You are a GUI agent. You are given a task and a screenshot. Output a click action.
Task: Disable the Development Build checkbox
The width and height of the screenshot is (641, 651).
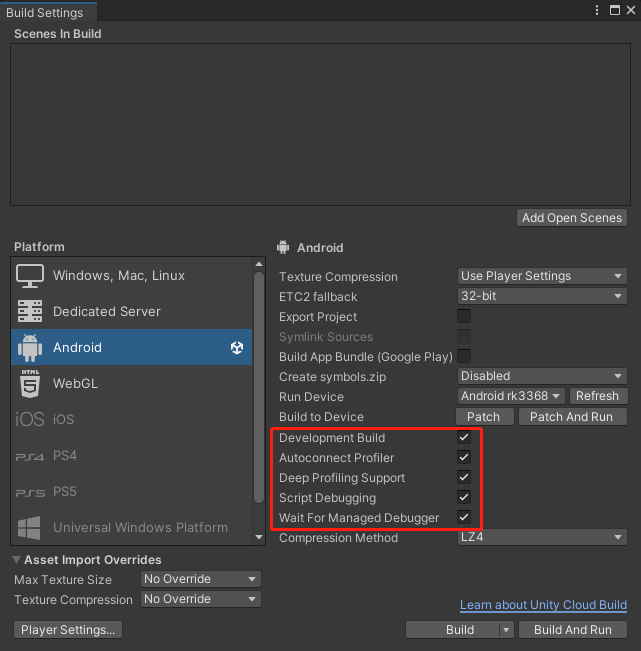[x=464, y=438]
